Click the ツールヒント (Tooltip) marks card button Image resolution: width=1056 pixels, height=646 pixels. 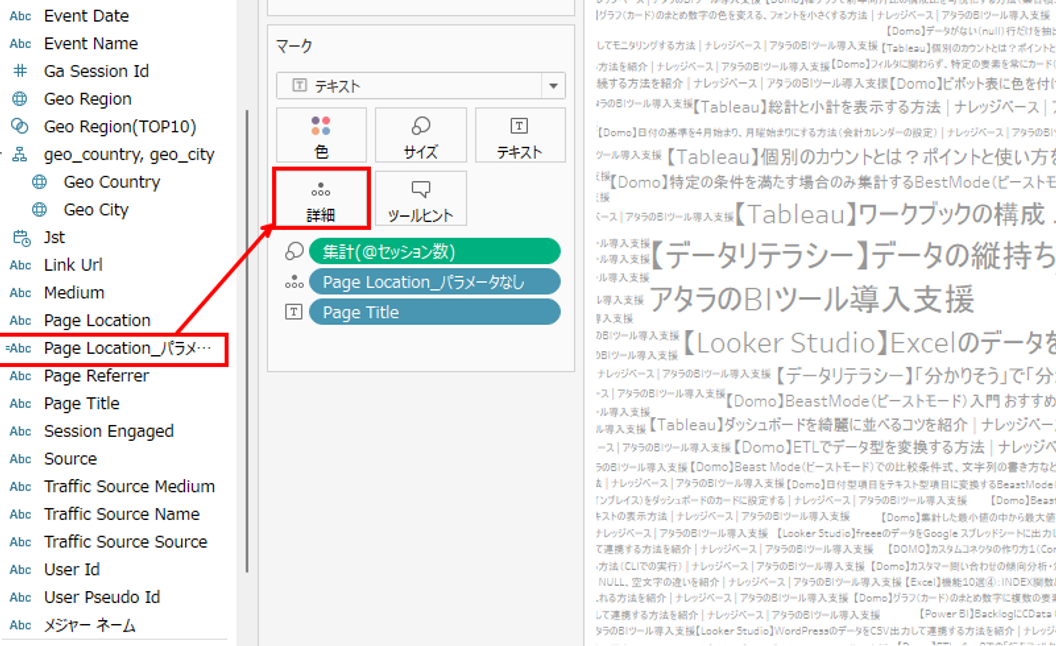[x=420, y=199]
